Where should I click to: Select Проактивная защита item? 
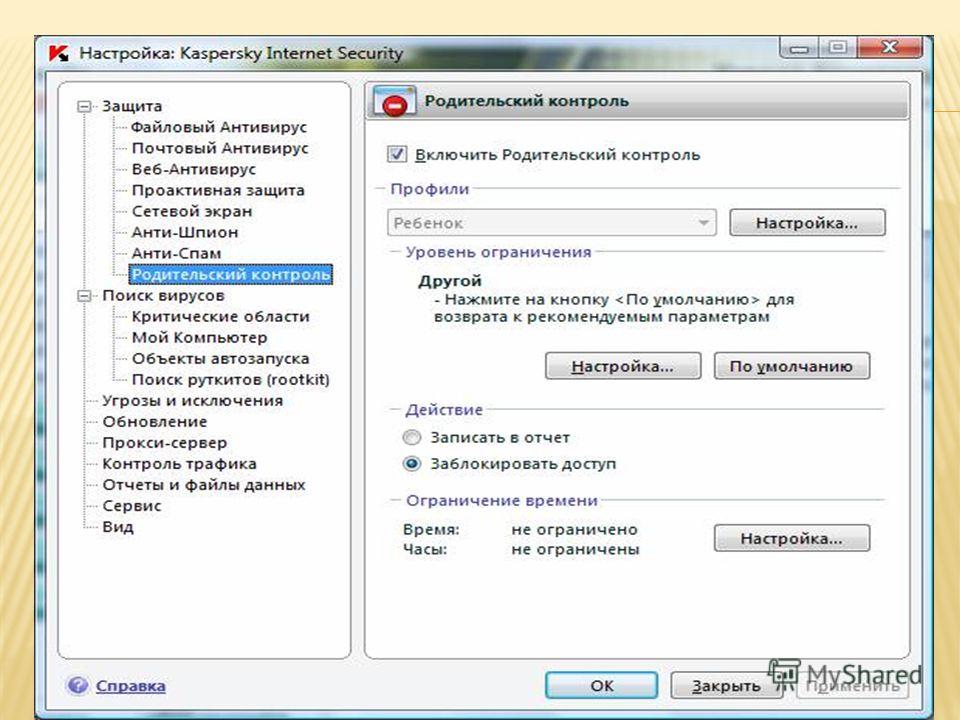pyautogui.click(x=218, y=190)
